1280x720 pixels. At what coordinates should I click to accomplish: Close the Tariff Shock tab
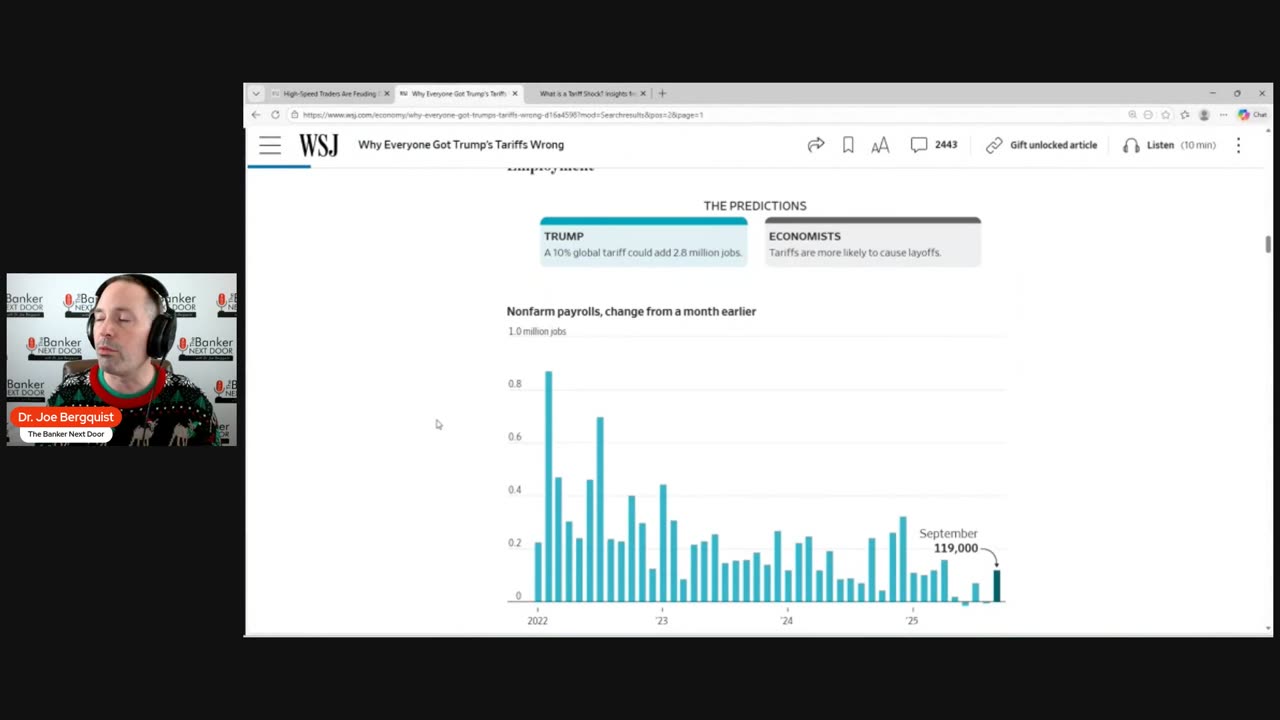tap(643, 93)
